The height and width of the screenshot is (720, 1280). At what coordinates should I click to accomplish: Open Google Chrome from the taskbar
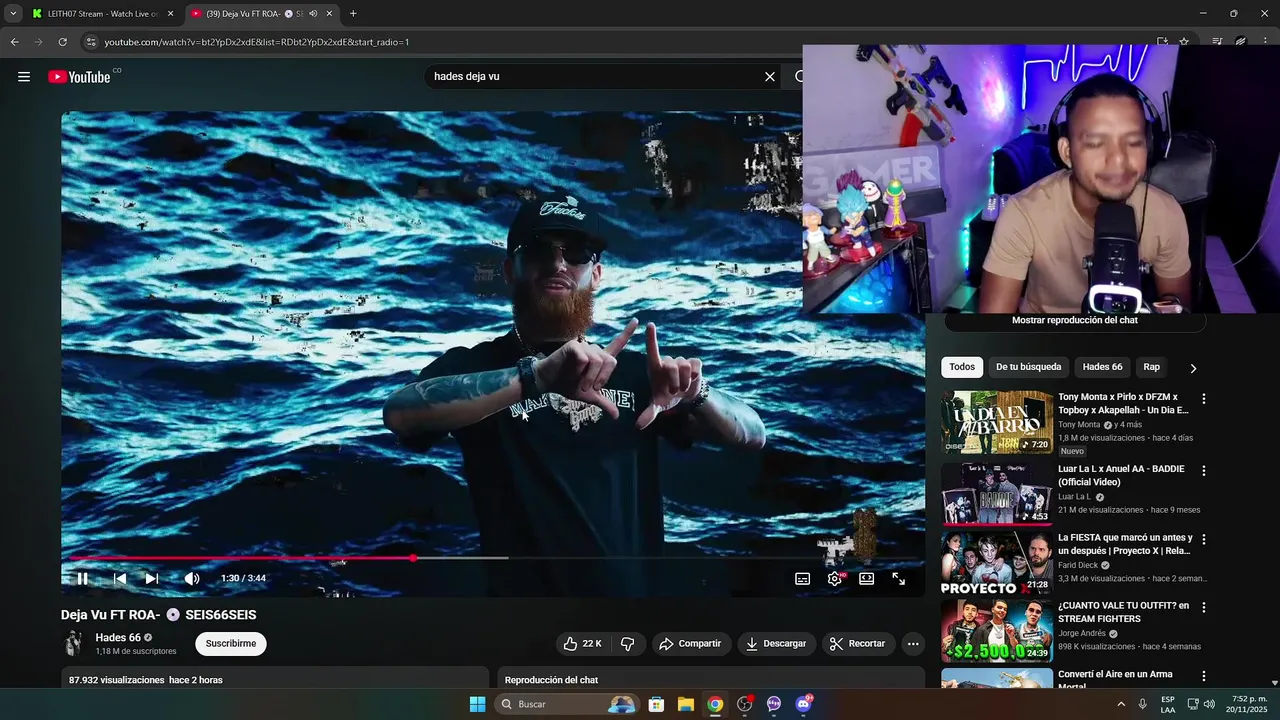[715, 704]
